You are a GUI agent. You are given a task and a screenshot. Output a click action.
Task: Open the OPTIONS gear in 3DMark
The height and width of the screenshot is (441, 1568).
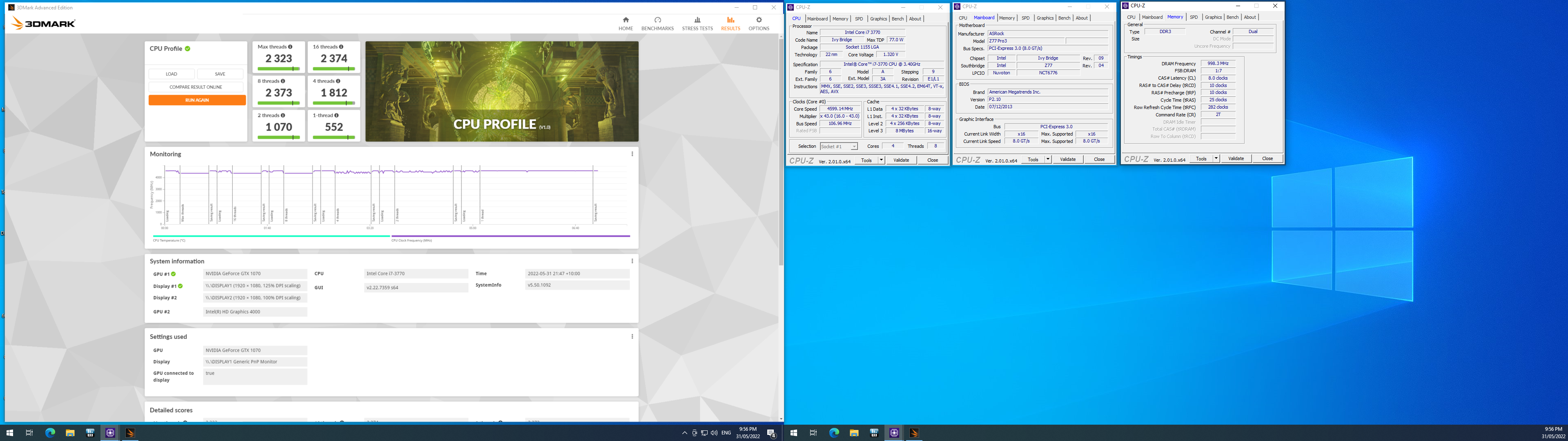(758, 24)
